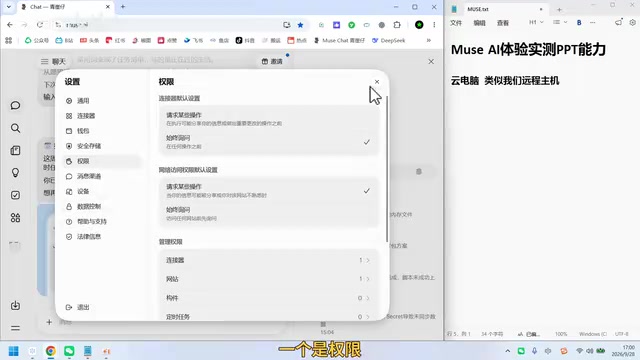The image size is (640, 360).
Task: Click the two-line menu icon at sidebar bottom
Action: pyautogui.click(x=15, y=328)
